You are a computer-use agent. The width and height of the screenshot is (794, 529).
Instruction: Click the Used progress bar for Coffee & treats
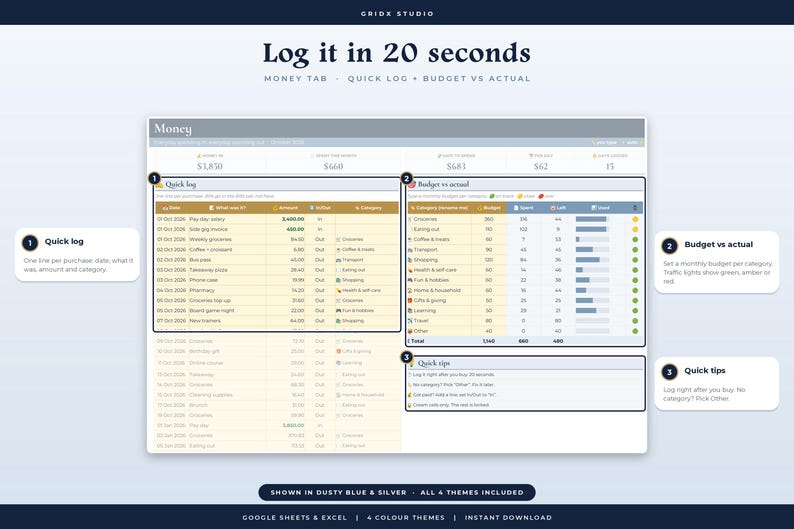(592, 239)
